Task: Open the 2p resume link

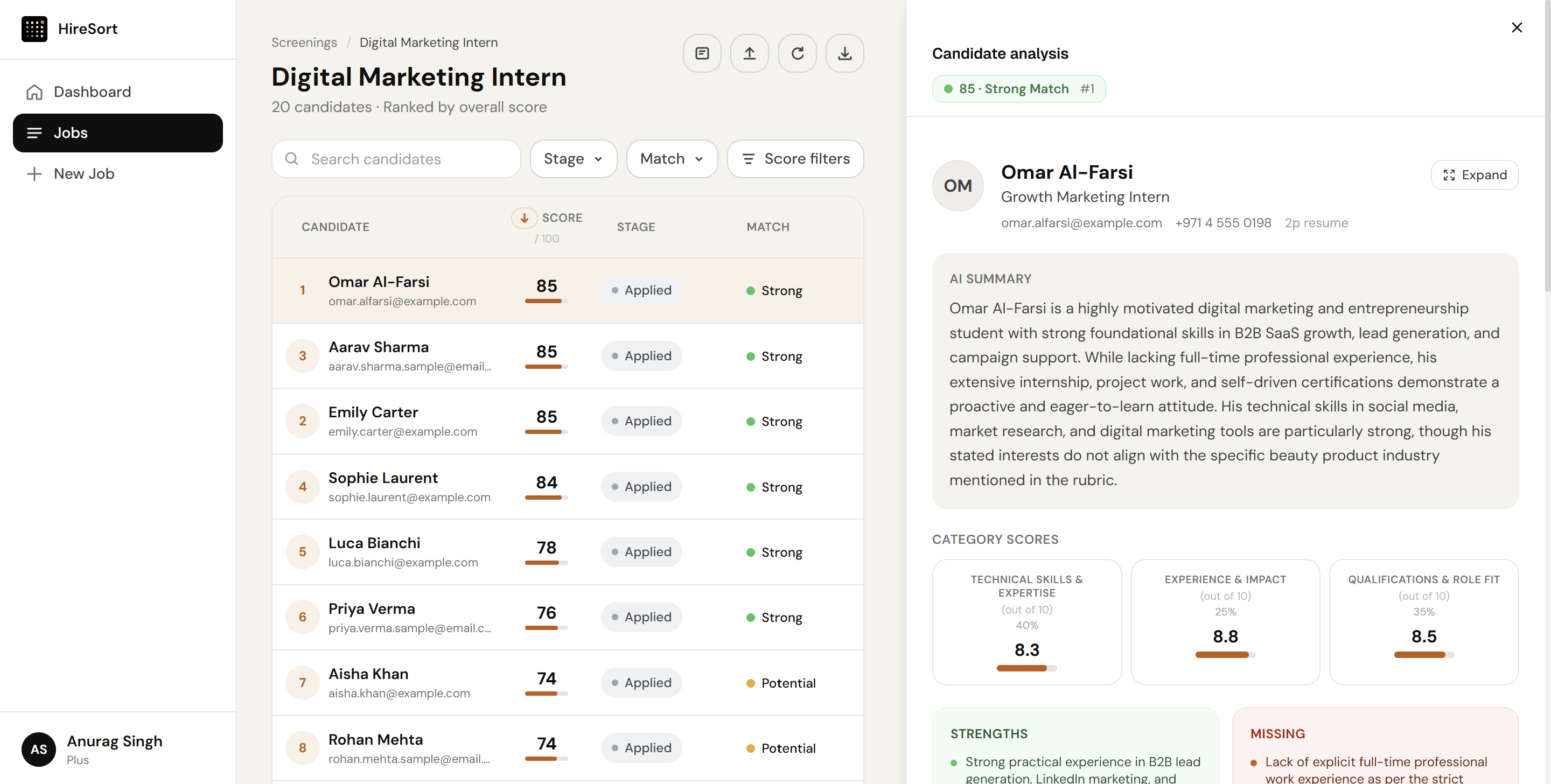Action: pos(1316,223)
